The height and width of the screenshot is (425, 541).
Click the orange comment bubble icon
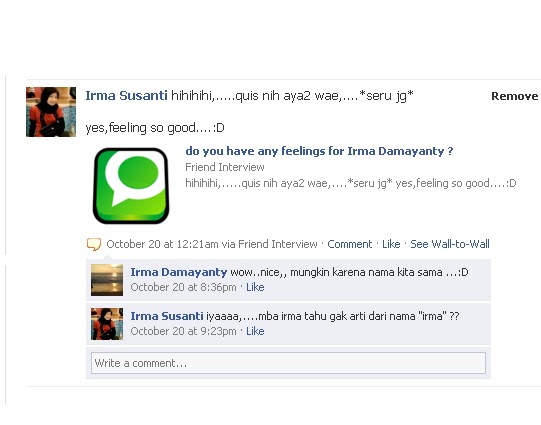click(94, 244)
